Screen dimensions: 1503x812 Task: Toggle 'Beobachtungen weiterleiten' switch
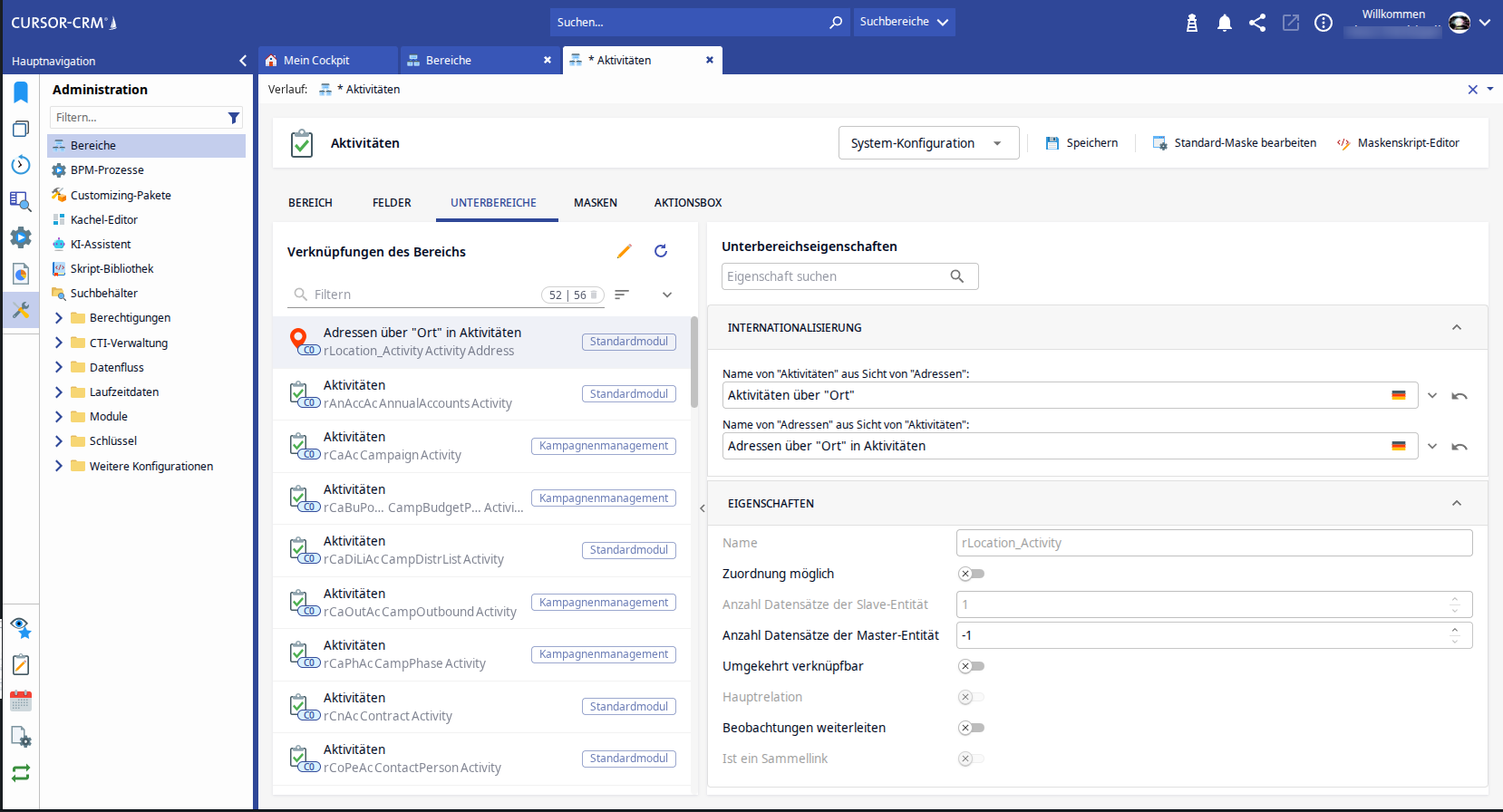coord(971,728)
